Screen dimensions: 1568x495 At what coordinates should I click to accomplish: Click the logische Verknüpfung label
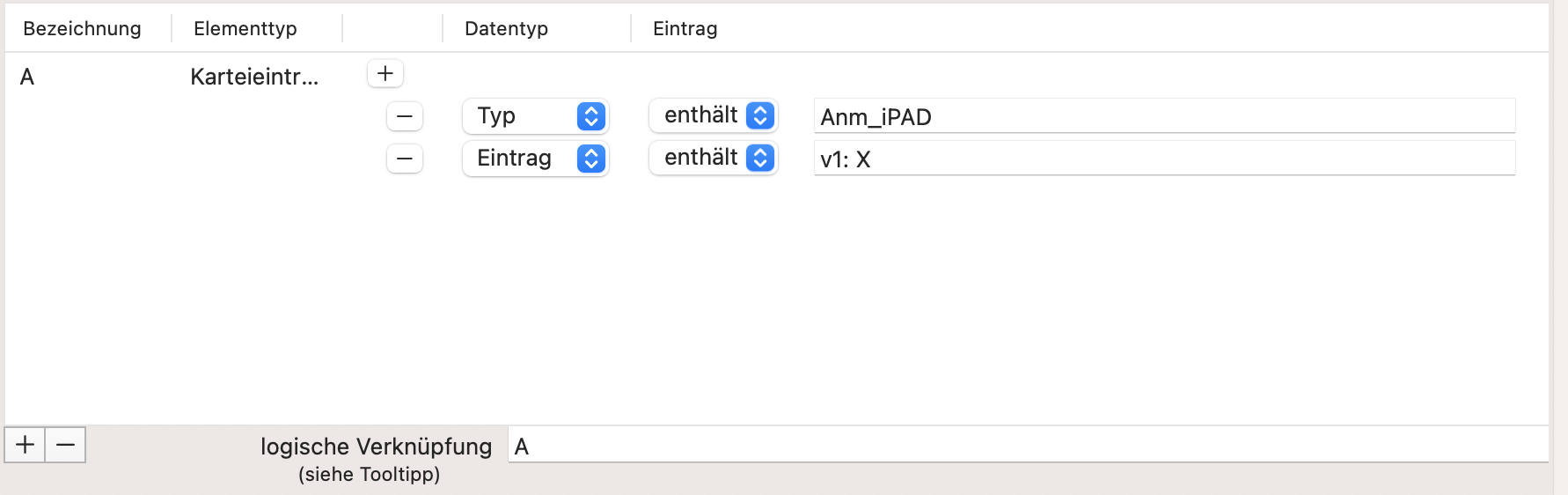[x=377, y=447]
